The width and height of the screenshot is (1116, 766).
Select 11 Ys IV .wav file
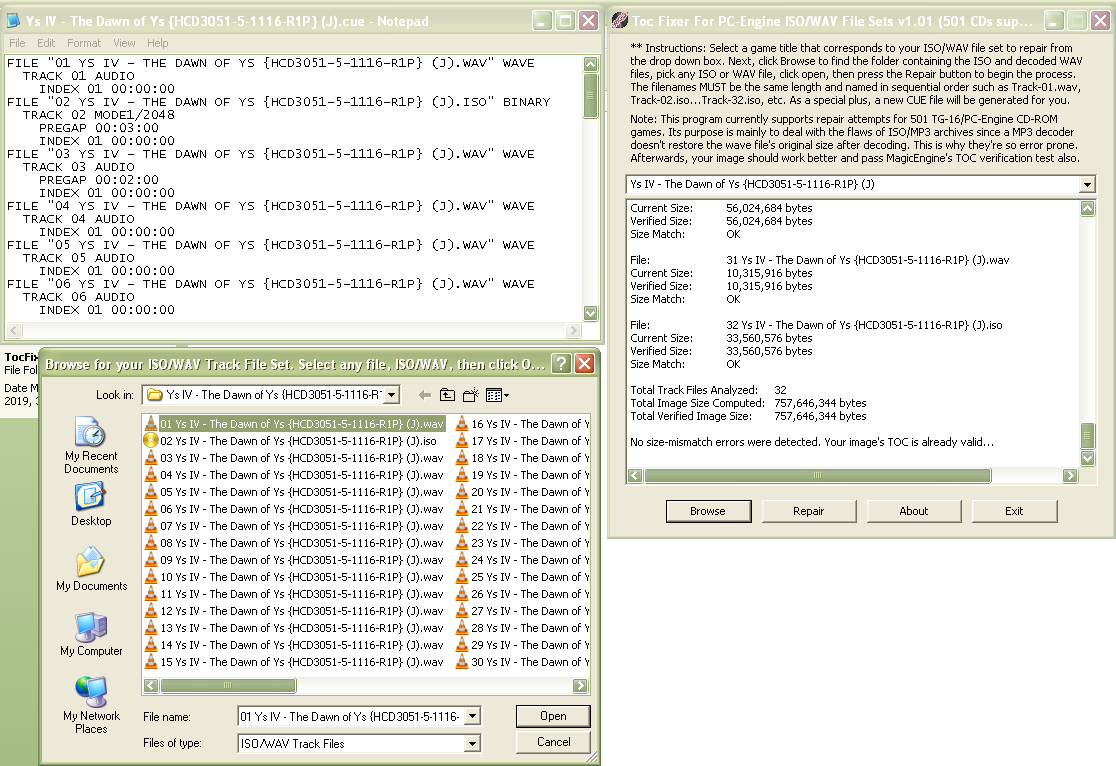click(294, 594)
